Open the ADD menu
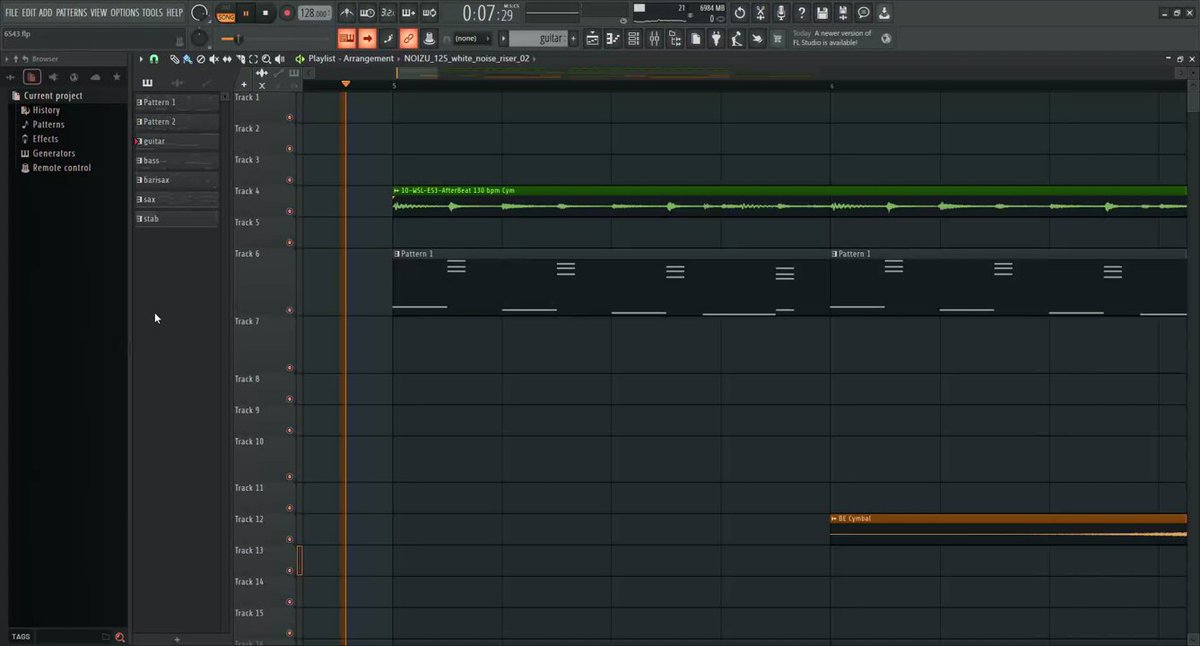 click(46, 12)
